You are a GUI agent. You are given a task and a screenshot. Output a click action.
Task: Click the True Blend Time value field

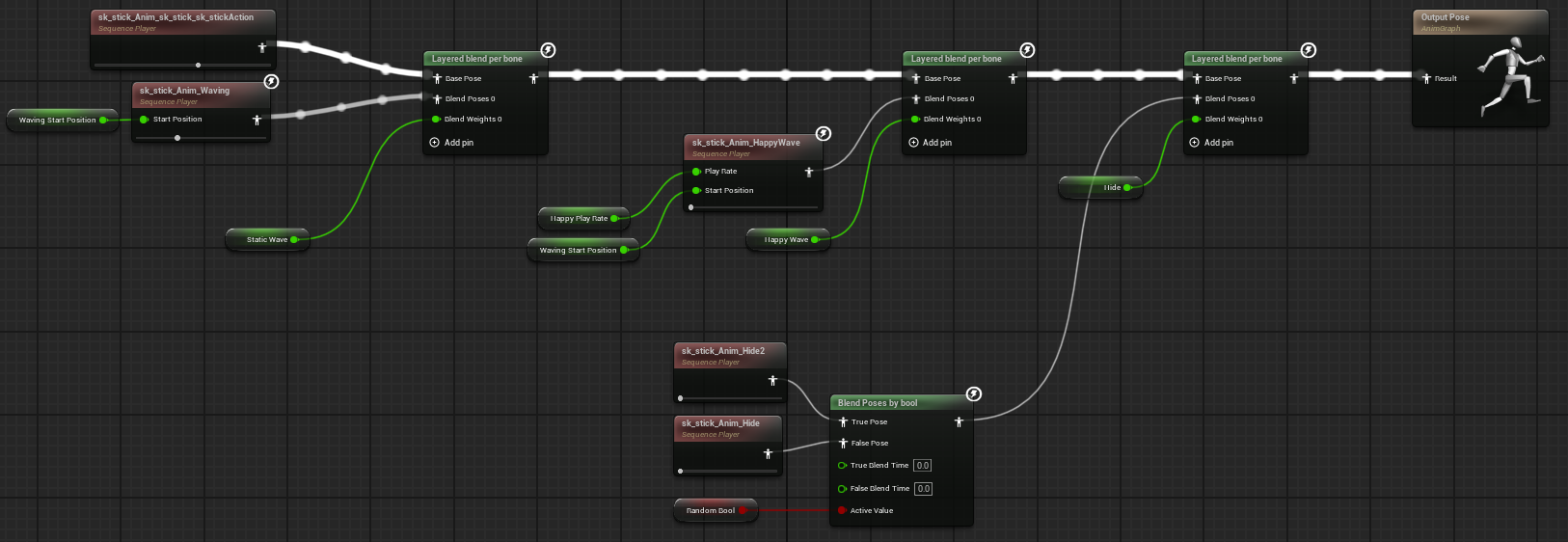(x=923, y=466)
